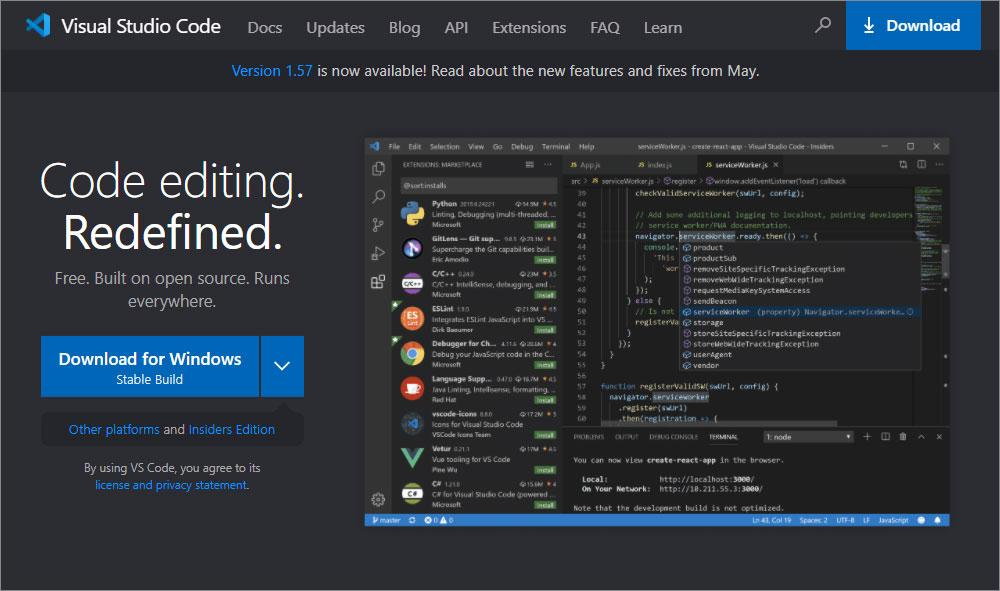Click the C# extension icon
1000x591 pixels.
tap(413, 493)
